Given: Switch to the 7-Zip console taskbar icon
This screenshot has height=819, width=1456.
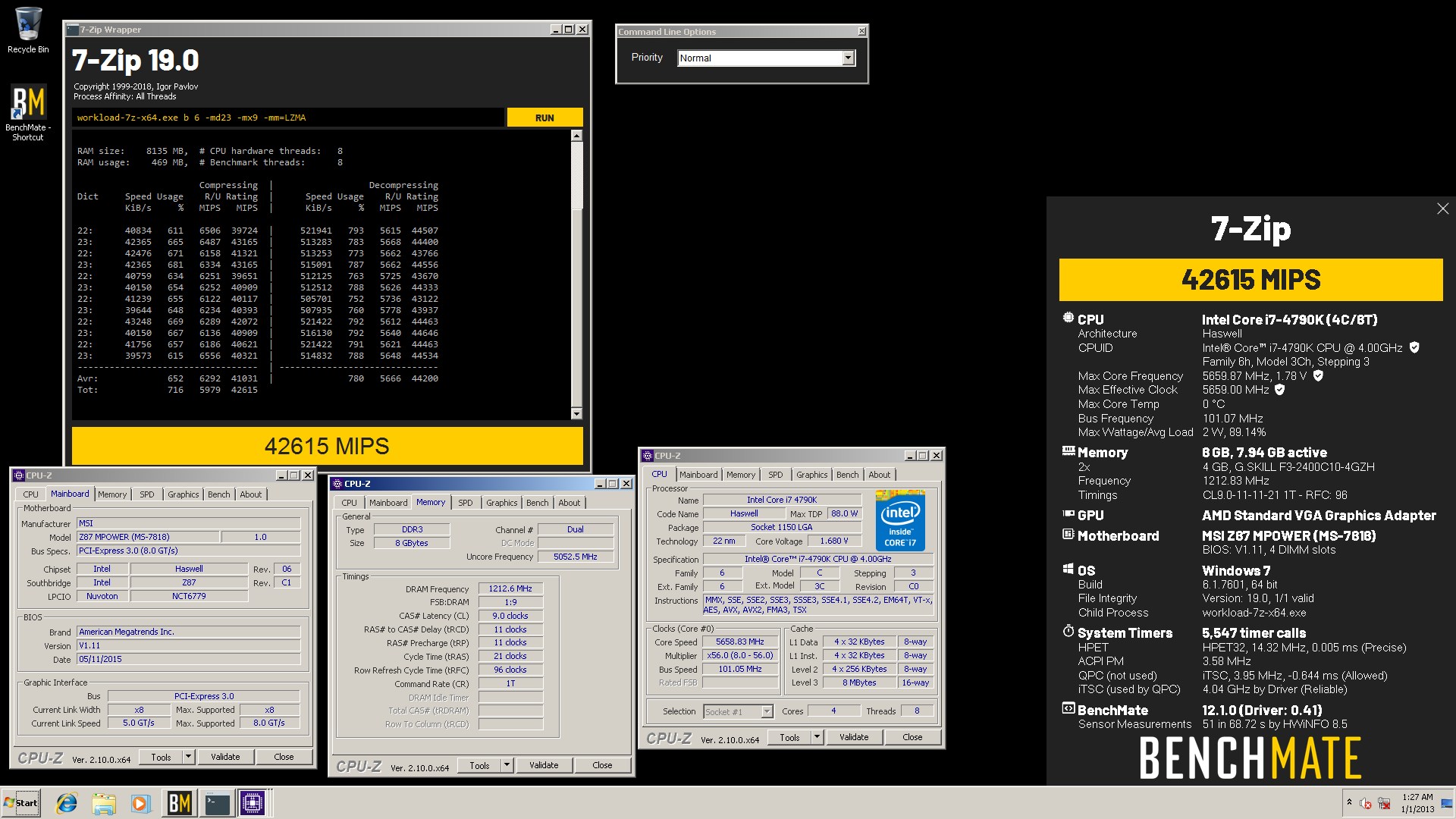Looking at the screenshot, I should (217, 803).
